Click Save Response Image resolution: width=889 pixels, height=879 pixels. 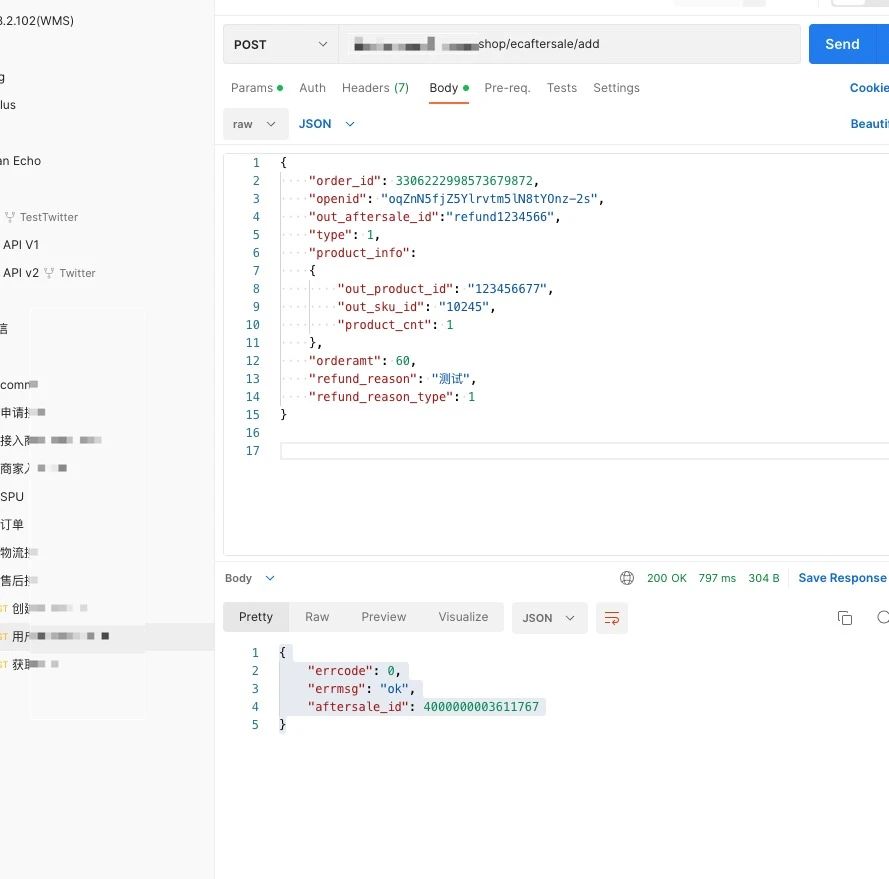[x=843, y=578]
